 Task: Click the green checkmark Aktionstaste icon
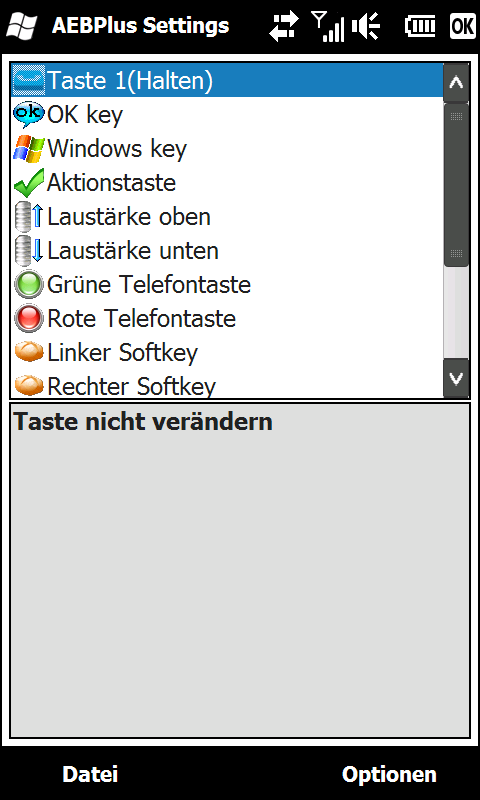click(x=29, y=183)
